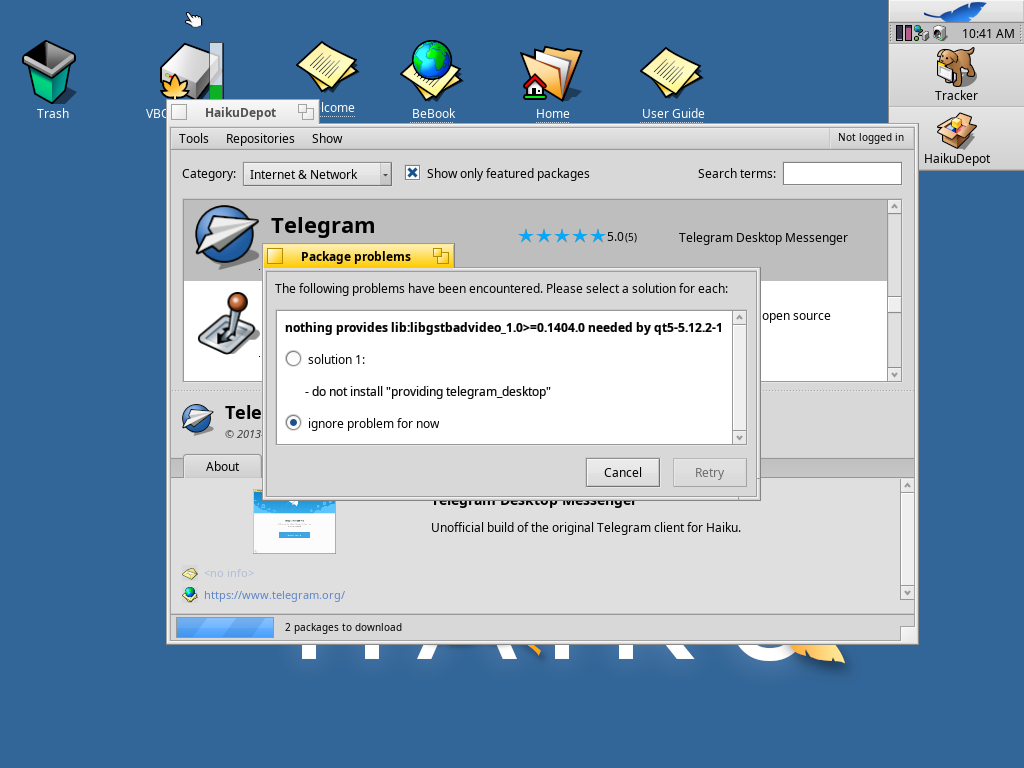Click the mail icon next to <no info>
Viewport: 1024px width, 768px height.
click(x=189, y=573)
